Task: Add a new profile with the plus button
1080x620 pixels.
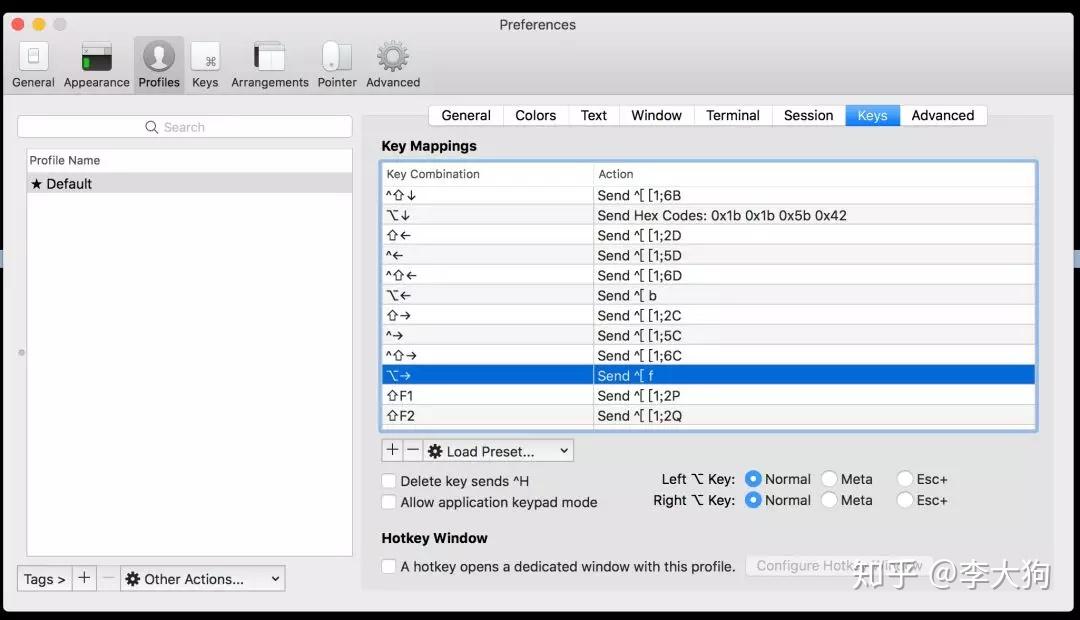Action: (84, 578)
